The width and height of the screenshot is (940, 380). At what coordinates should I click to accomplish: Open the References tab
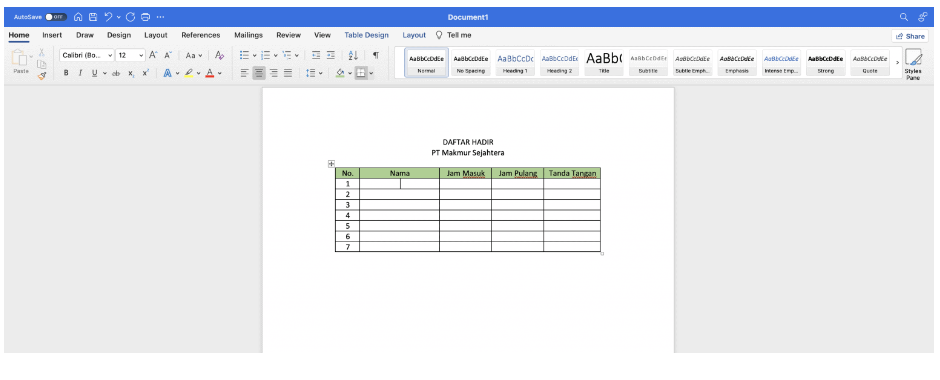pos(201,35)
